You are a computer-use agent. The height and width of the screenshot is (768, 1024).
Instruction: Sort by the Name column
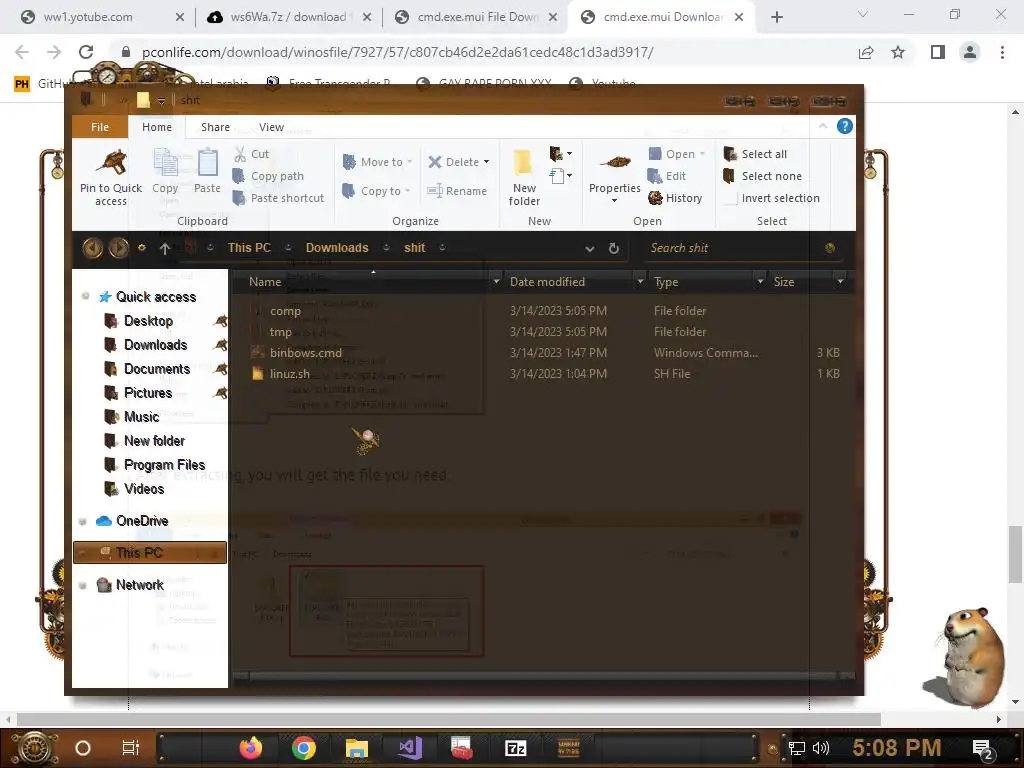[265, 281]
